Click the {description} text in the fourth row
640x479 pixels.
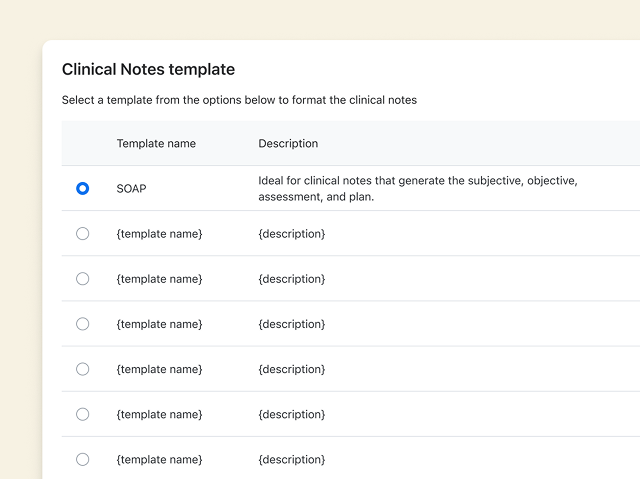[291, 324]
